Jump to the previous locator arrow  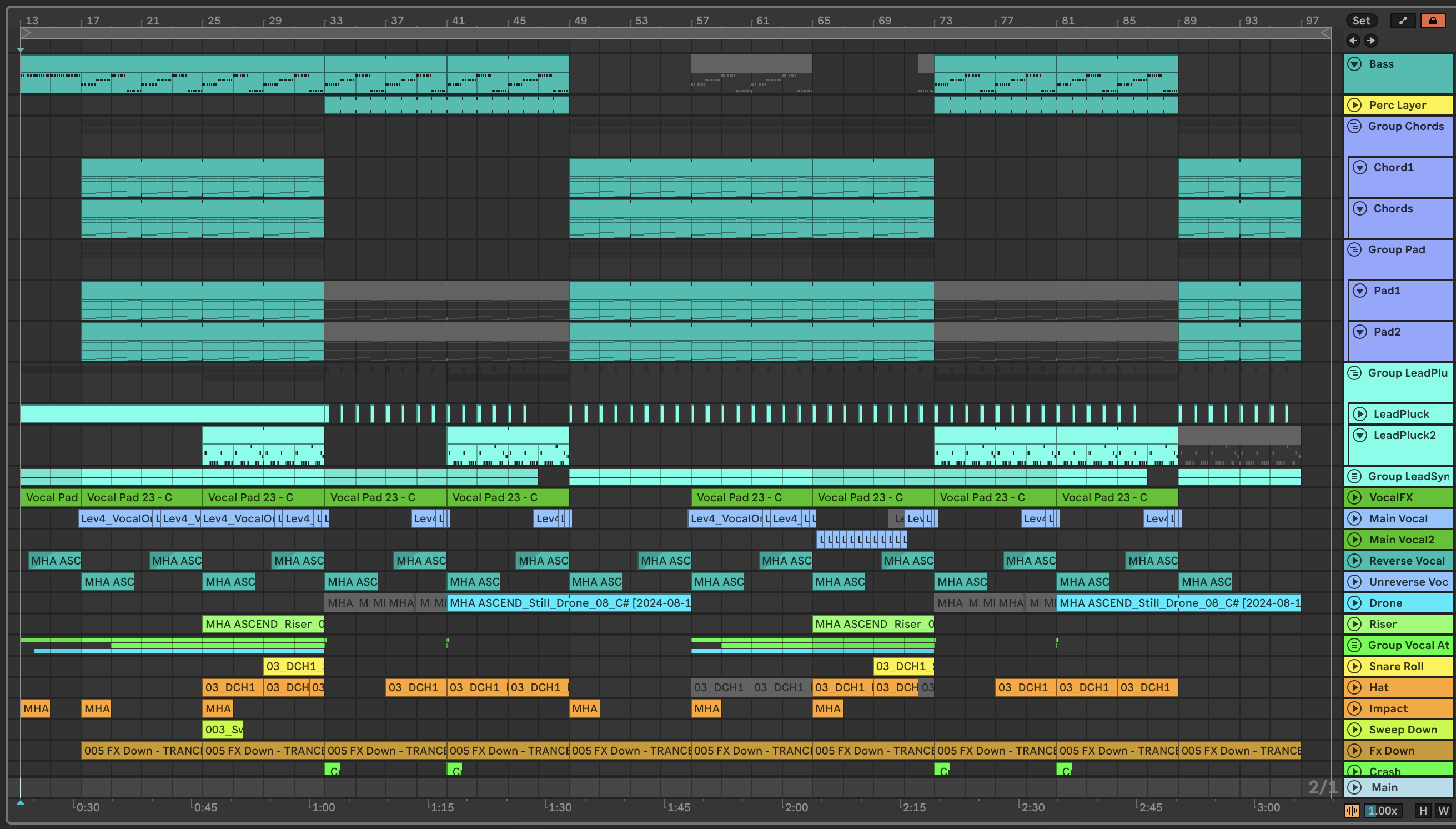click(1353, 41)
